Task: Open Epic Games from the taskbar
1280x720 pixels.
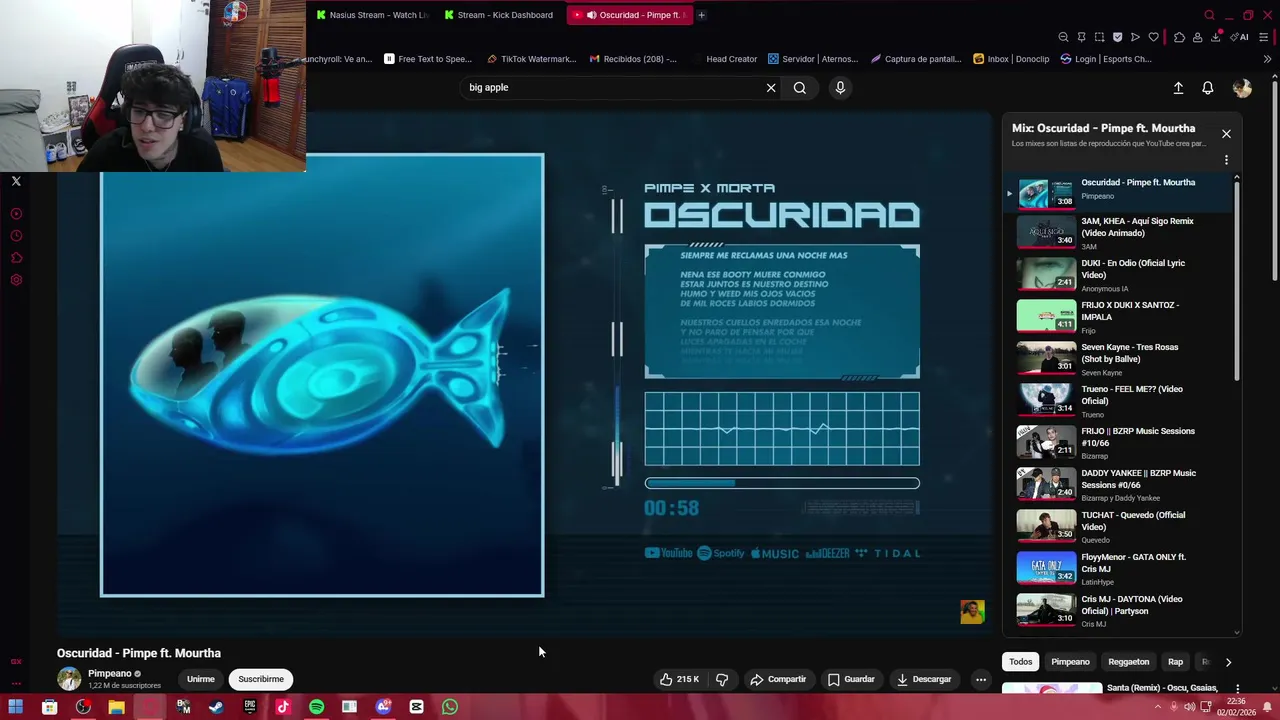Action: (249, 707)
